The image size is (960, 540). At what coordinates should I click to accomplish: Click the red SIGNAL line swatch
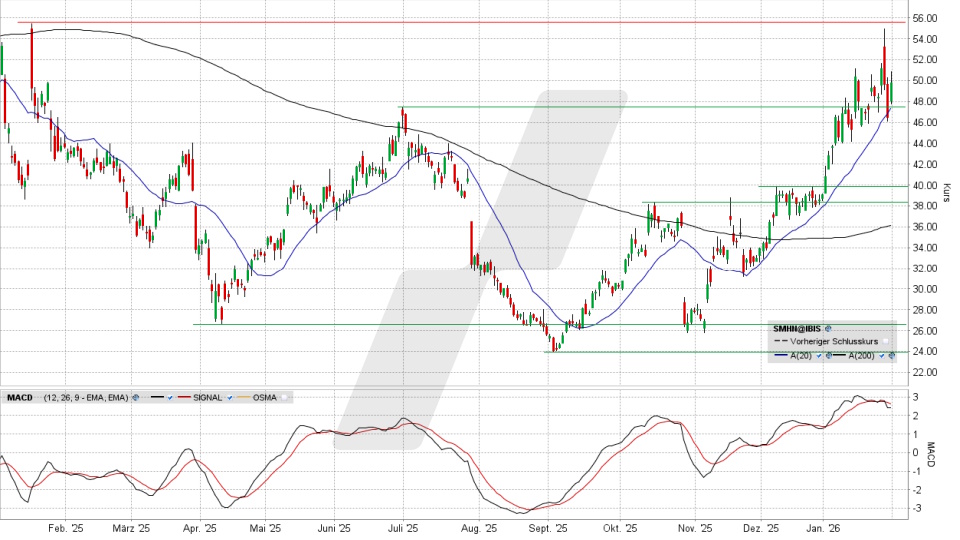(x=187, y=396)
